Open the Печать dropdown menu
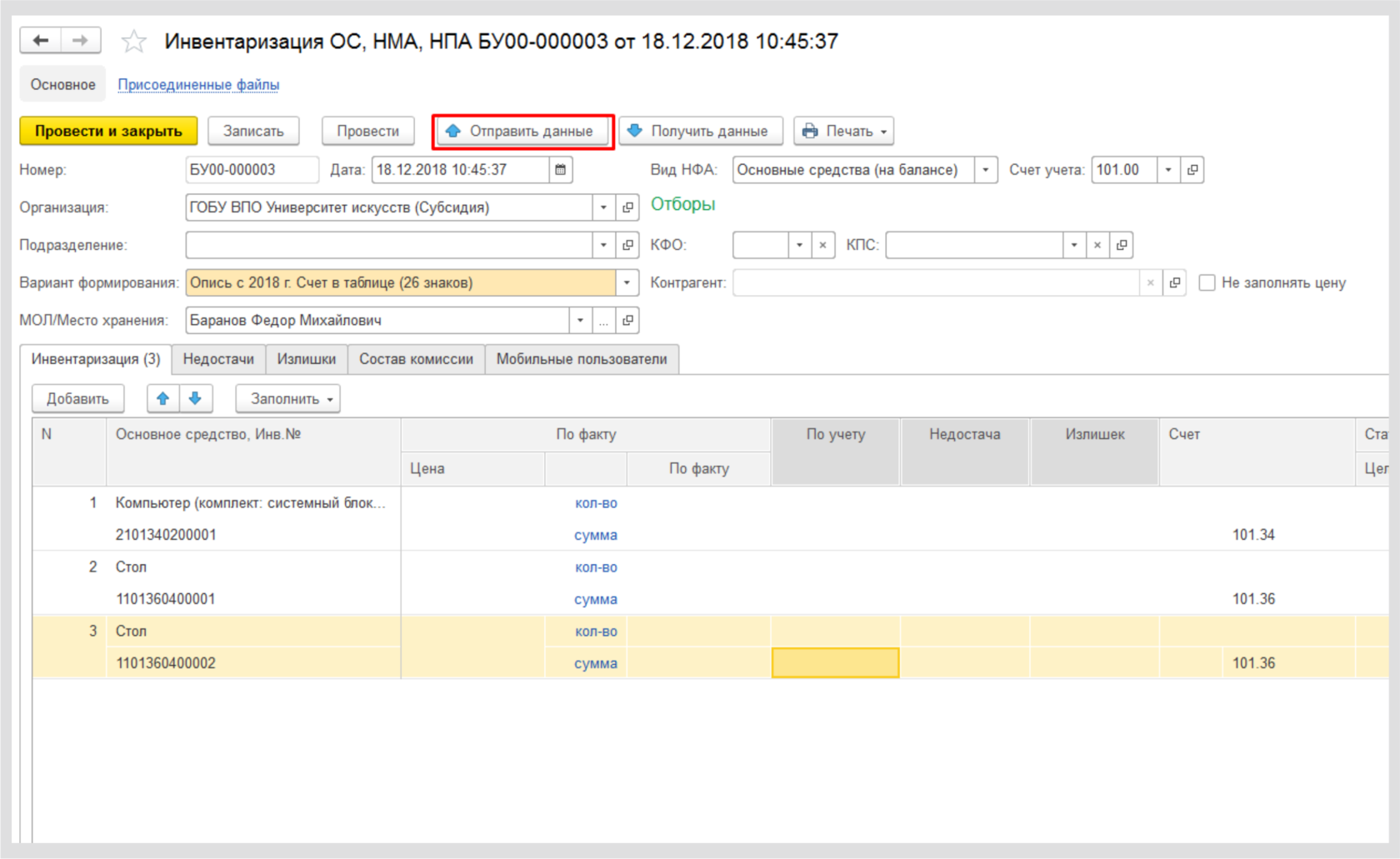 (x=843, y=131)
